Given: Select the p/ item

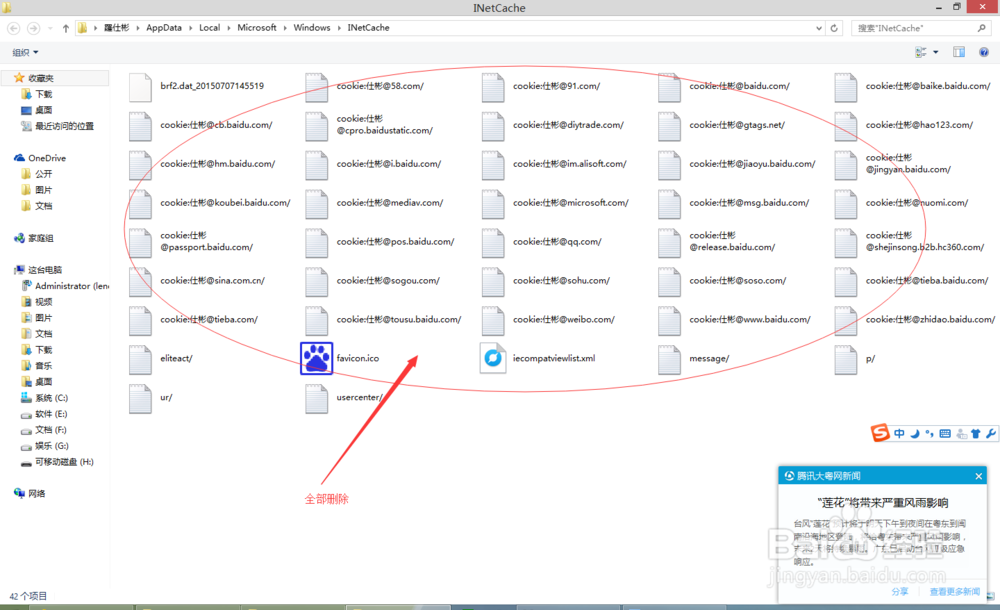Looking at the screenshot, I should 855,359.
